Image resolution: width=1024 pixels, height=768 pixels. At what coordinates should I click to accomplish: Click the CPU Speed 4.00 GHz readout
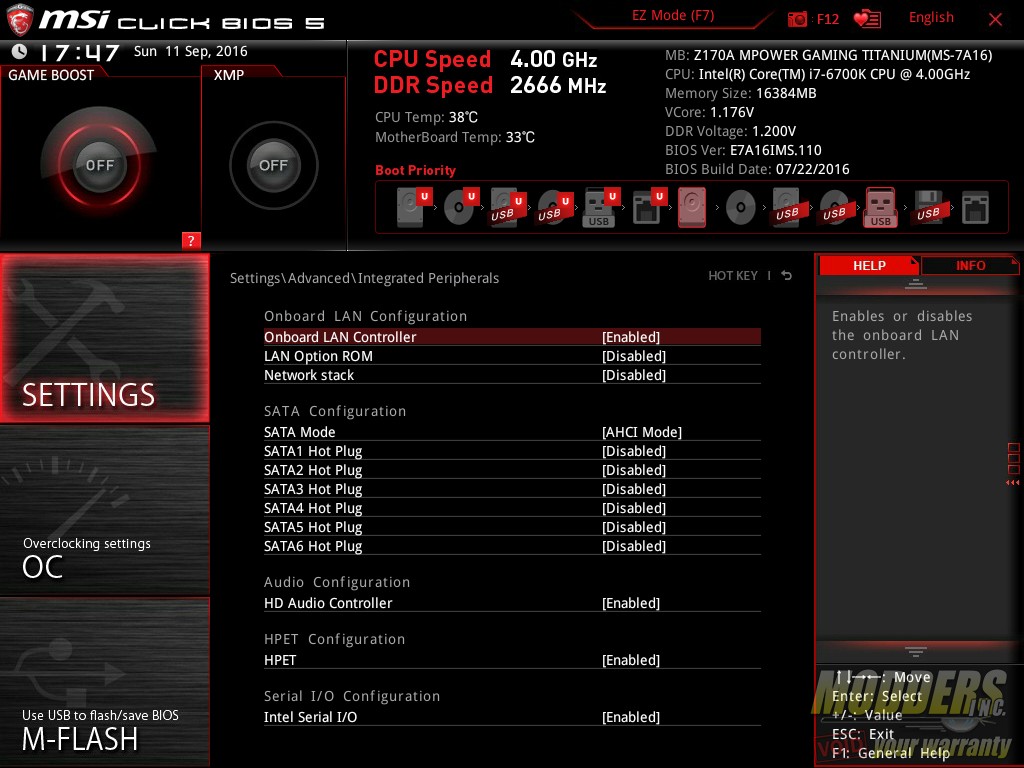point(485,59)
